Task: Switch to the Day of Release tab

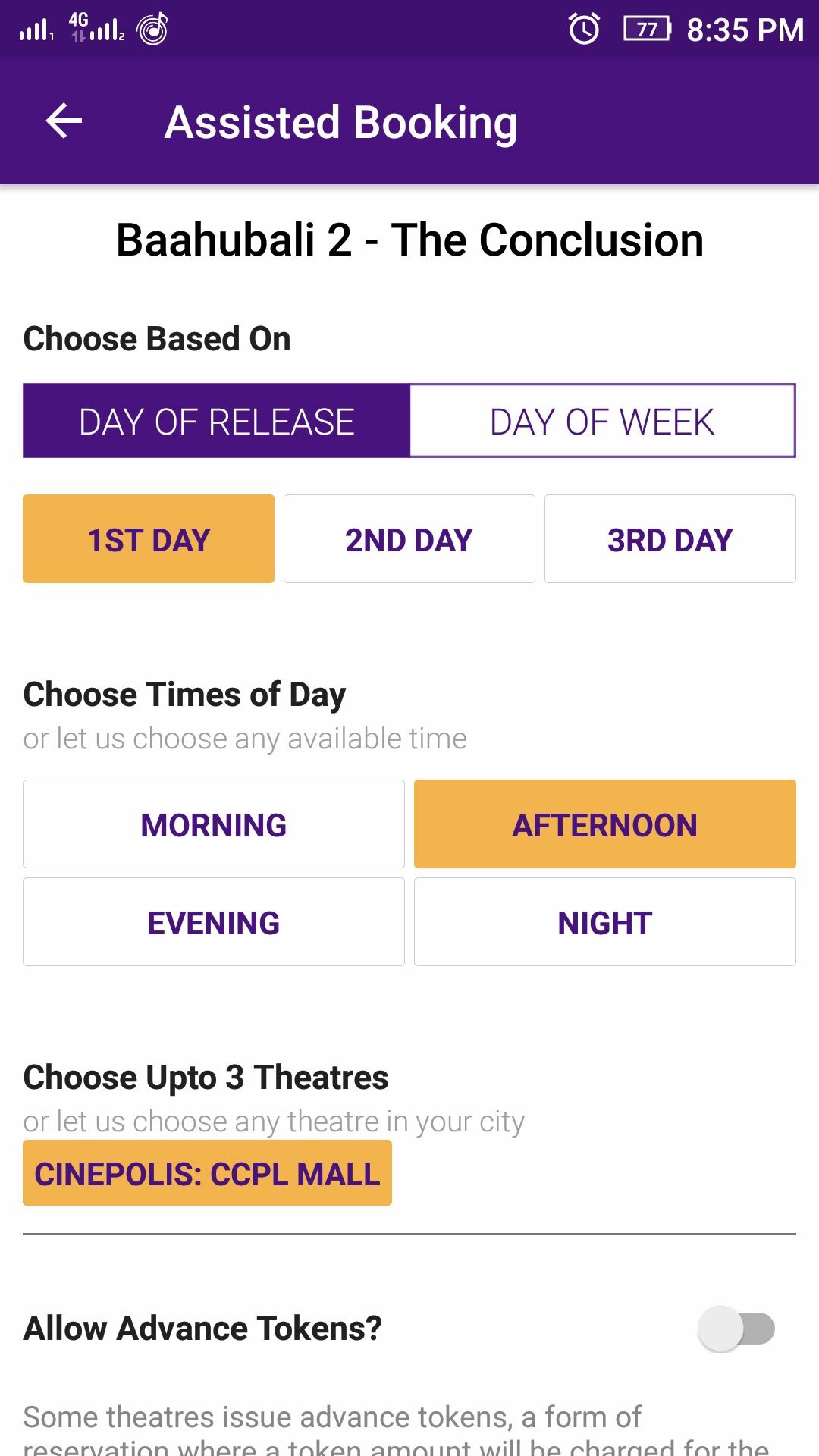Action: click(x=217, y=422)
